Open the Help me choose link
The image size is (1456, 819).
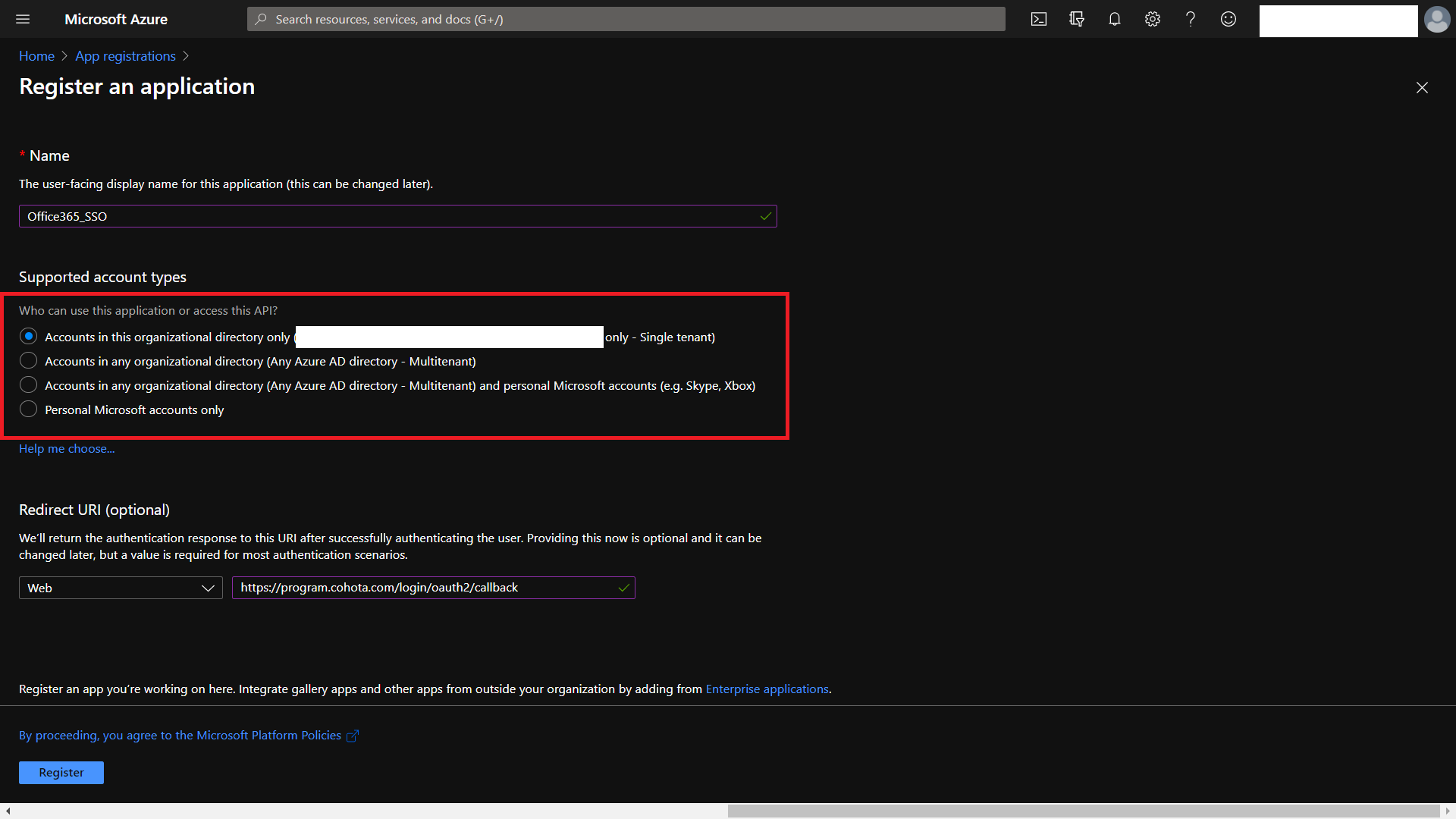(x=67, y=448)
